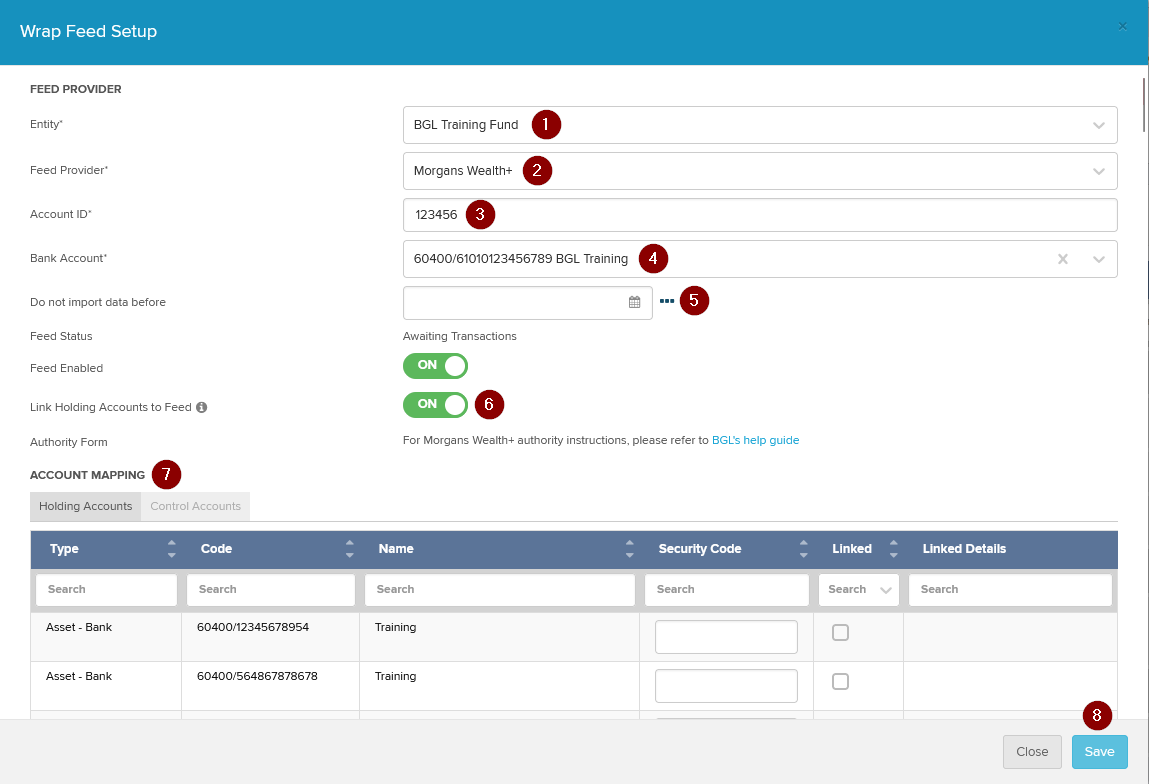
Task: Click the Name column search box
Action: (x=500, y=590)
